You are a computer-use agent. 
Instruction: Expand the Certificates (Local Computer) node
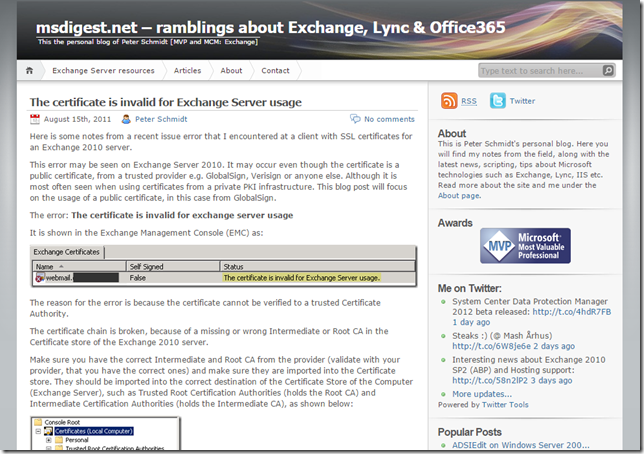38,431
